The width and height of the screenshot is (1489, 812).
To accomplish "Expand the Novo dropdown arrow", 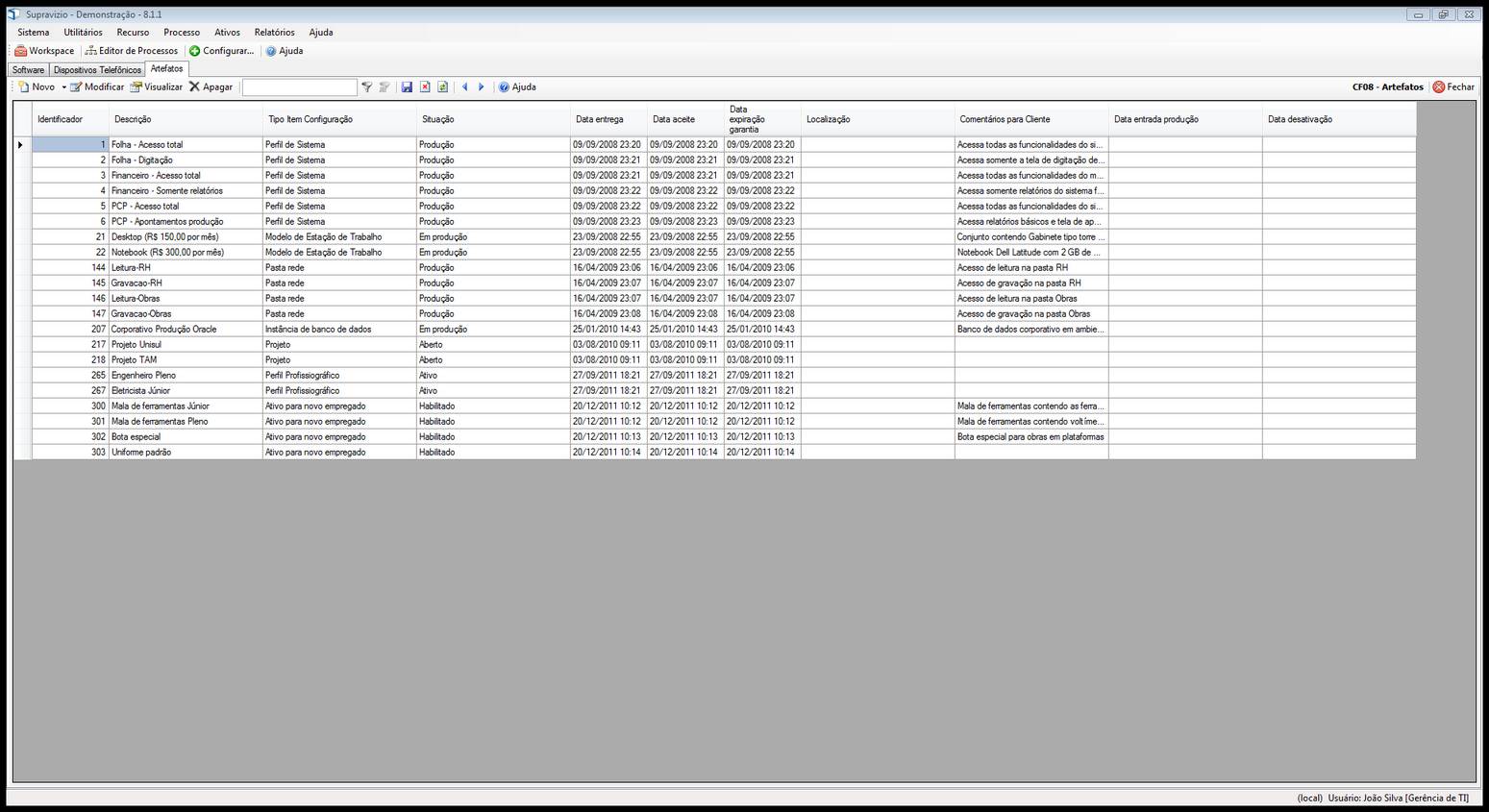I will coord(64,87).
